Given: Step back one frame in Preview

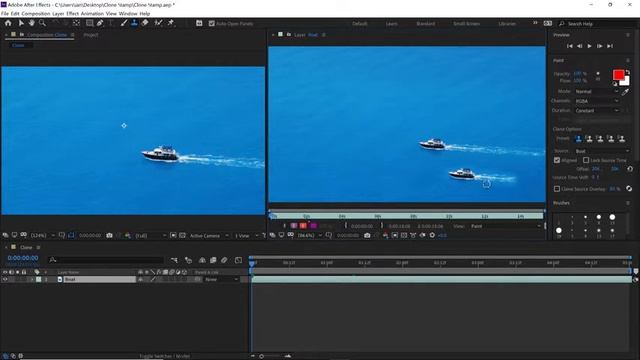Looking at the screenshot, I should pos(580,46).
